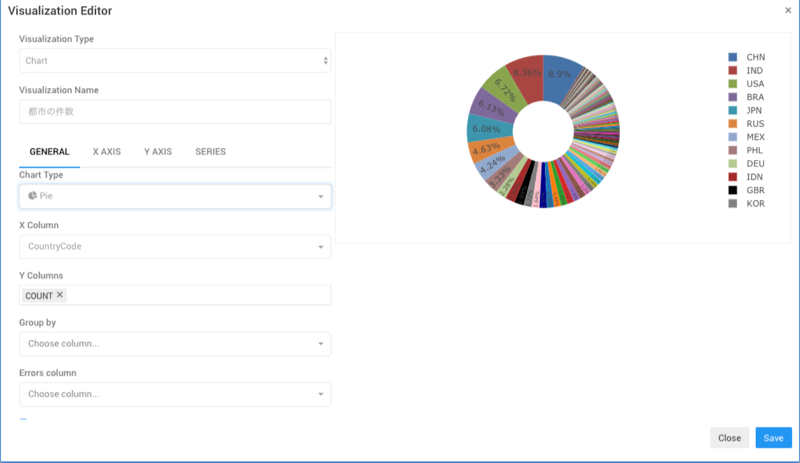
Task: Click the Close button
Action: click(729, 437)
